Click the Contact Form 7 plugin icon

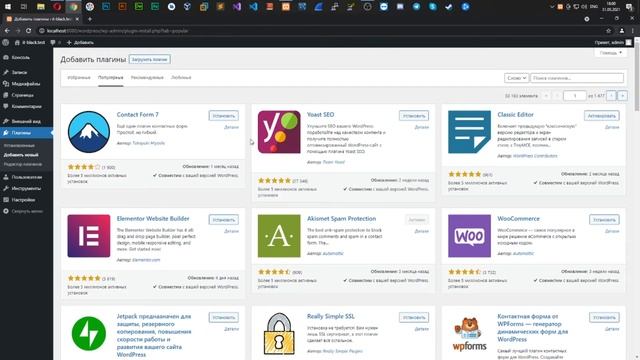89,132
